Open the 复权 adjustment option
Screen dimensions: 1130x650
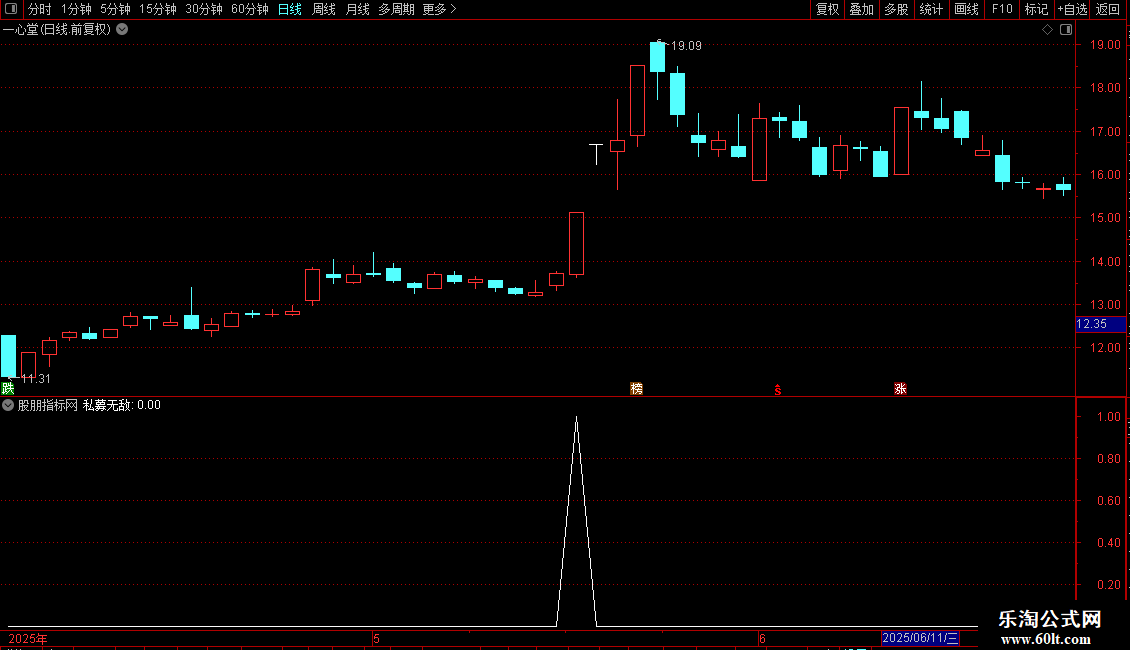(x=827, y=9)
